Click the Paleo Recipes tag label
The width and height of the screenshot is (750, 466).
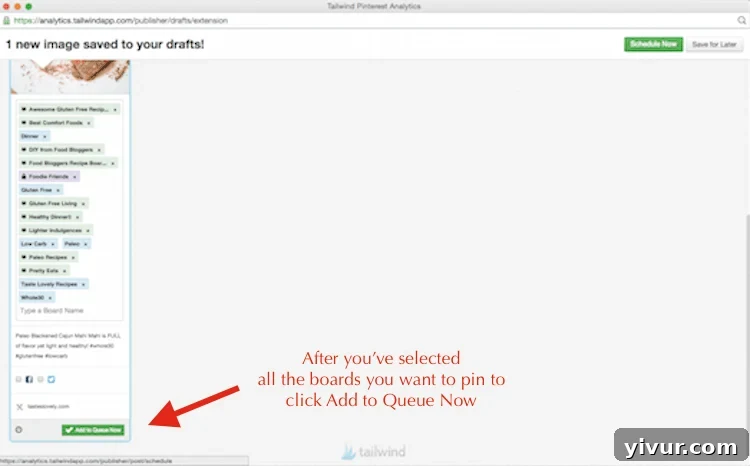pyautogui.click(x=48, y=257)
